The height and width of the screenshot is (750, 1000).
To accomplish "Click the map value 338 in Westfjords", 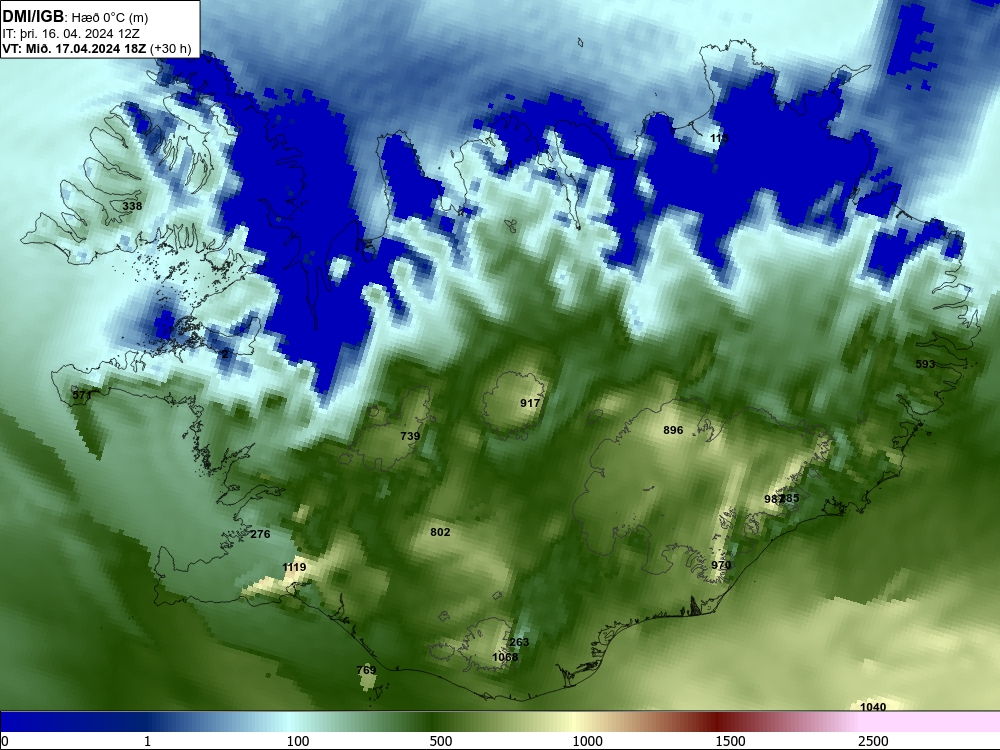I will 132,206.
